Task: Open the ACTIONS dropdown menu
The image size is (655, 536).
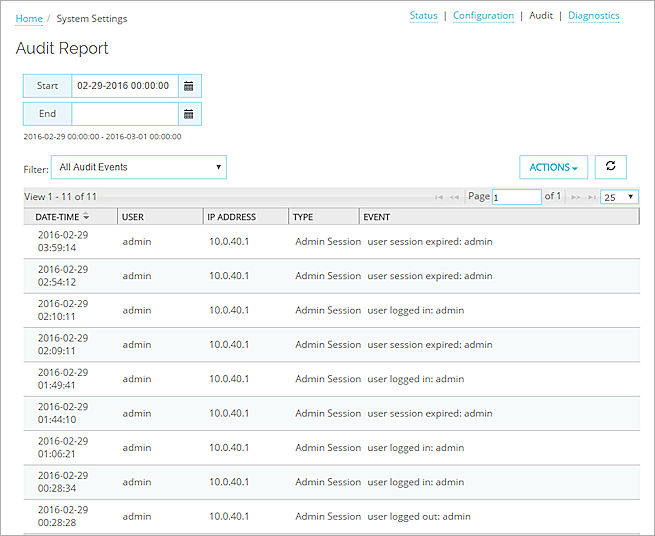Action: click(x=553, y=167)
